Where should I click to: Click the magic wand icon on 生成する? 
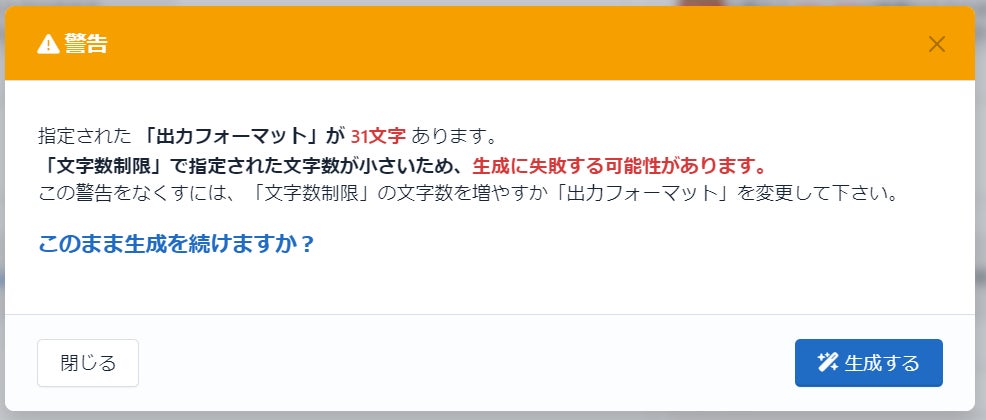tap(828, 362)
